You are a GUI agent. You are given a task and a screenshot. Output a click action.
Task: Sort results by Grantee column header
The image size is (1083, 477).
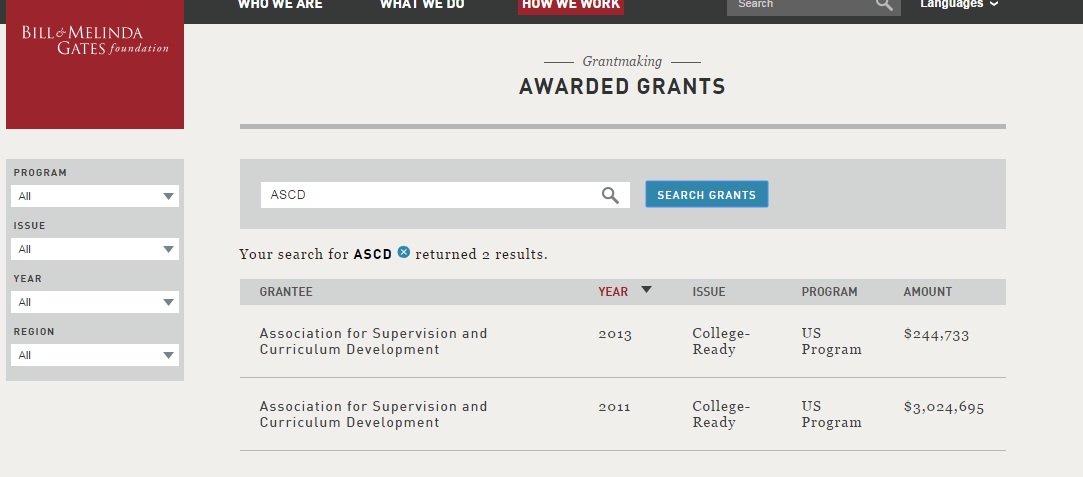286,292
